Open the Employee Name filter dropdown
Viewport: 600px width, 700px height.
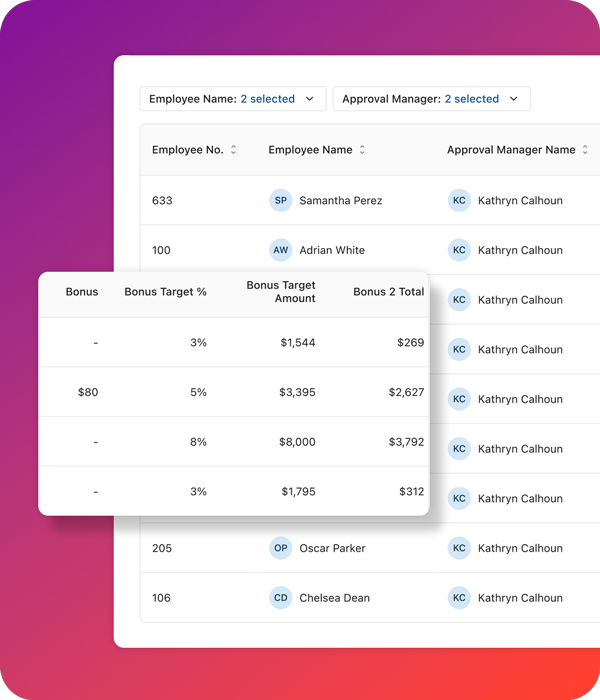(x=232, y=99)
